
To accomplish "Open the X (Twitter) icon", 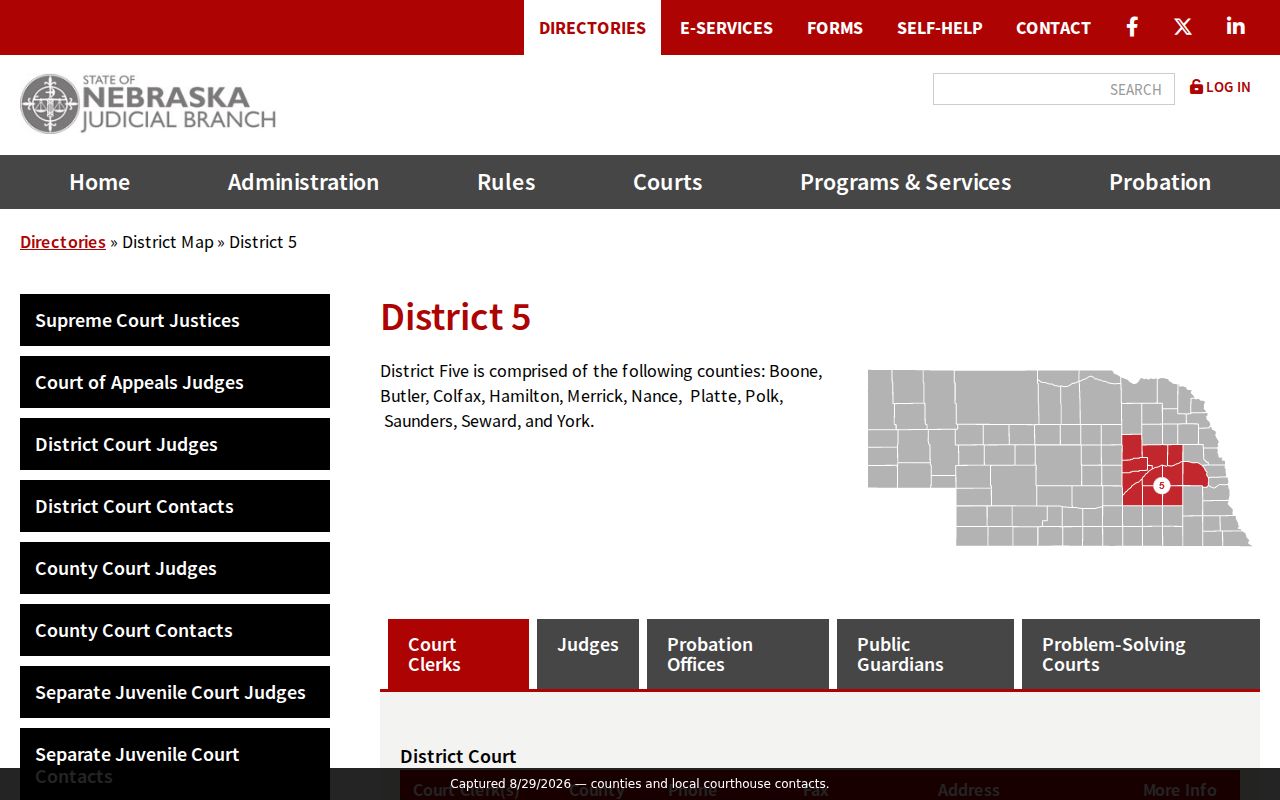I will click(x=1183, y=27).
